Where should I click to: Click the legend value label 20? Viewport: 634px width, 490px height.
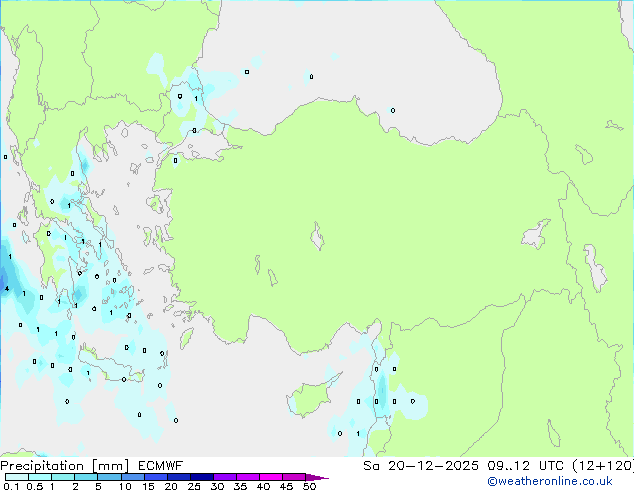point(170,487)
